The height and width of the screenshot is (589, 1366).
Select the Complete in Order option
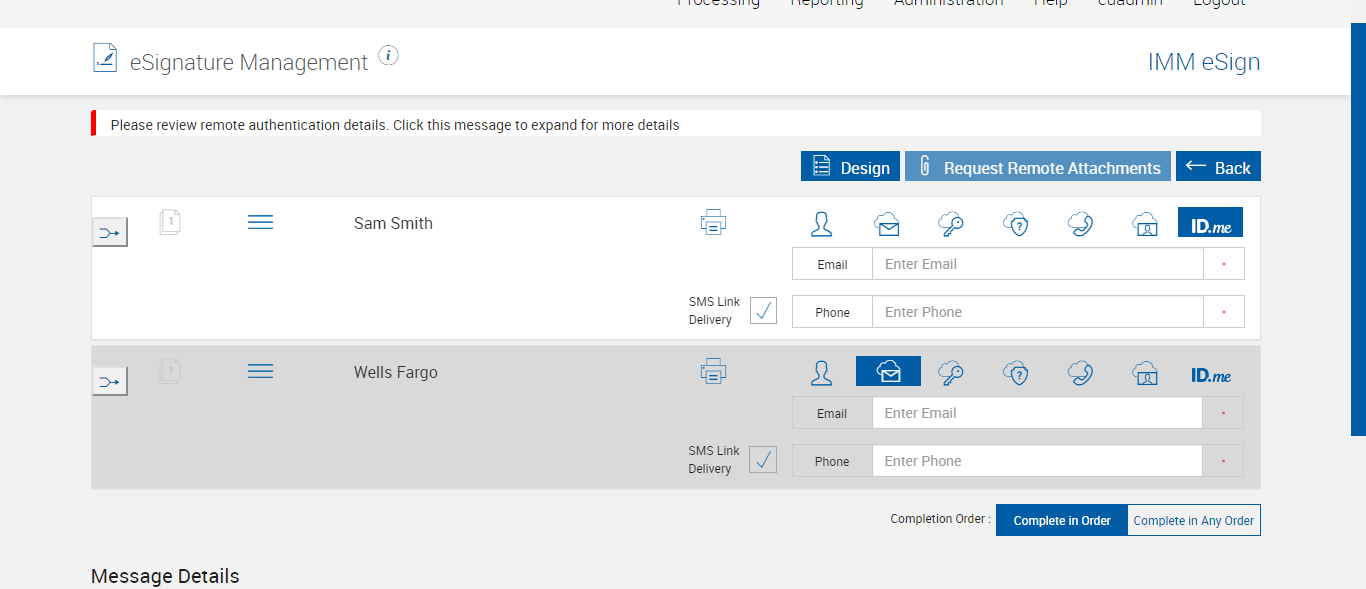tap(1062, 520)
